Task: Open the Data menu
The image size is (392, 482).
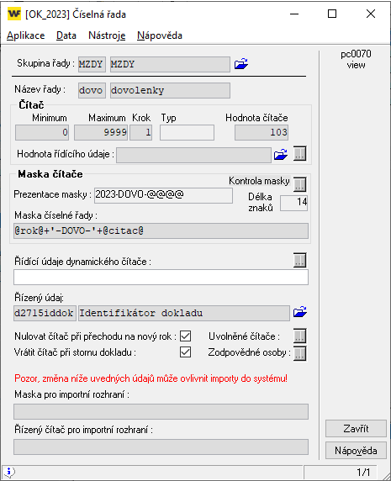Action: [x=66, y=36]
